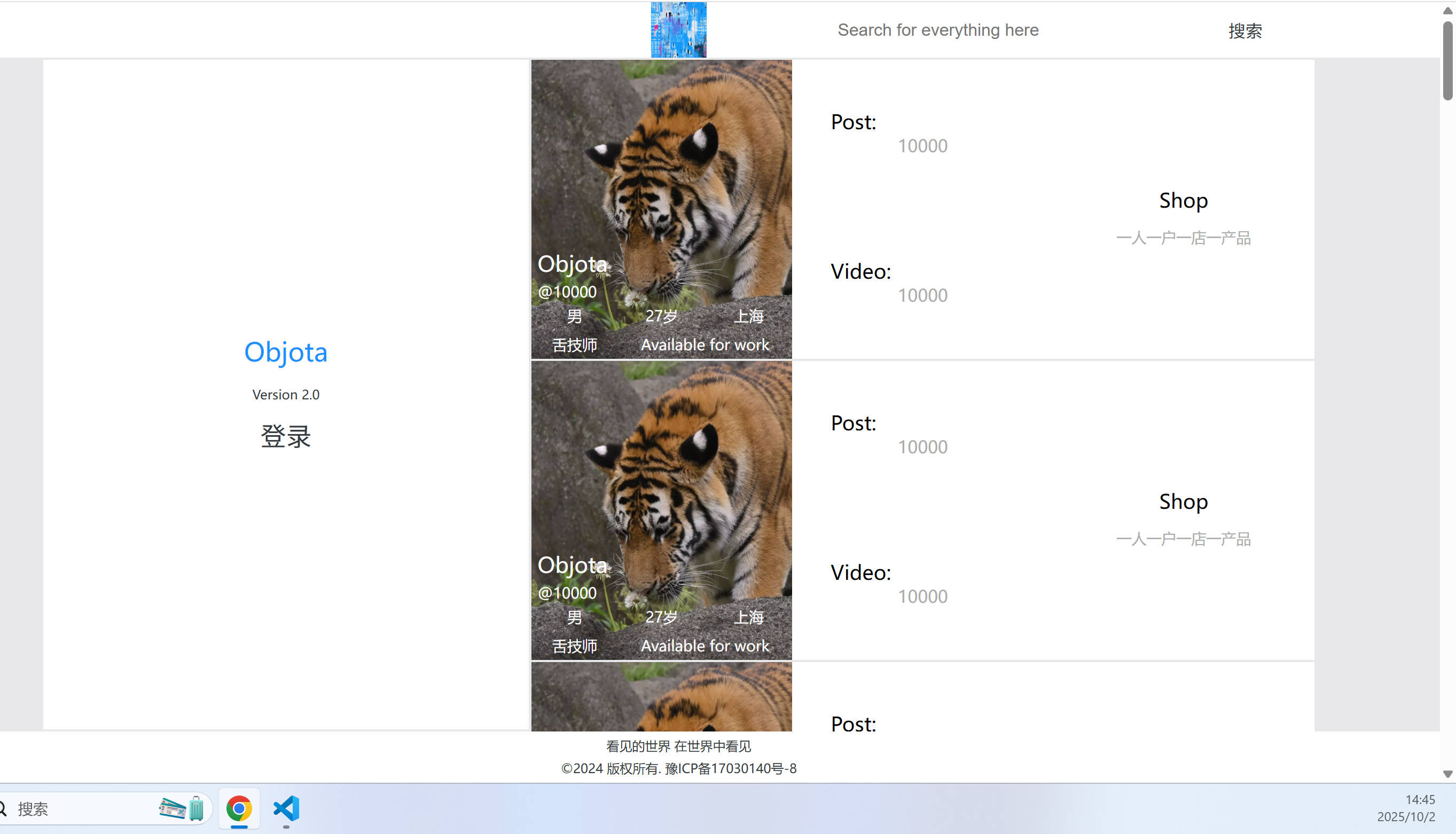Open Google Chrome from the taskbar
1456x834 pixels.
pyautogui.click(x=239, y=808)
